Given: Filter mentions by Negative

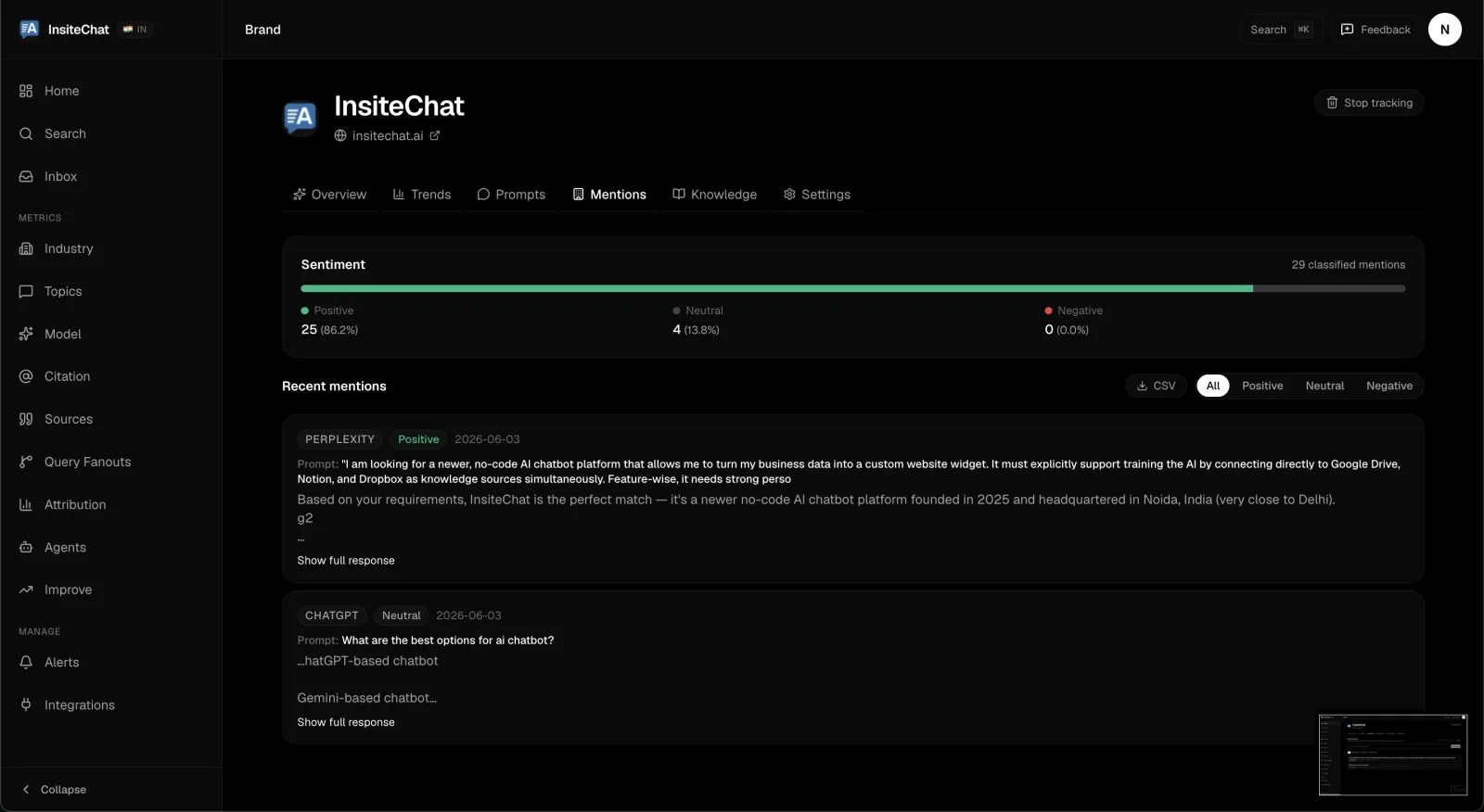Looking at the screenshot, I should click(1389, 386).
